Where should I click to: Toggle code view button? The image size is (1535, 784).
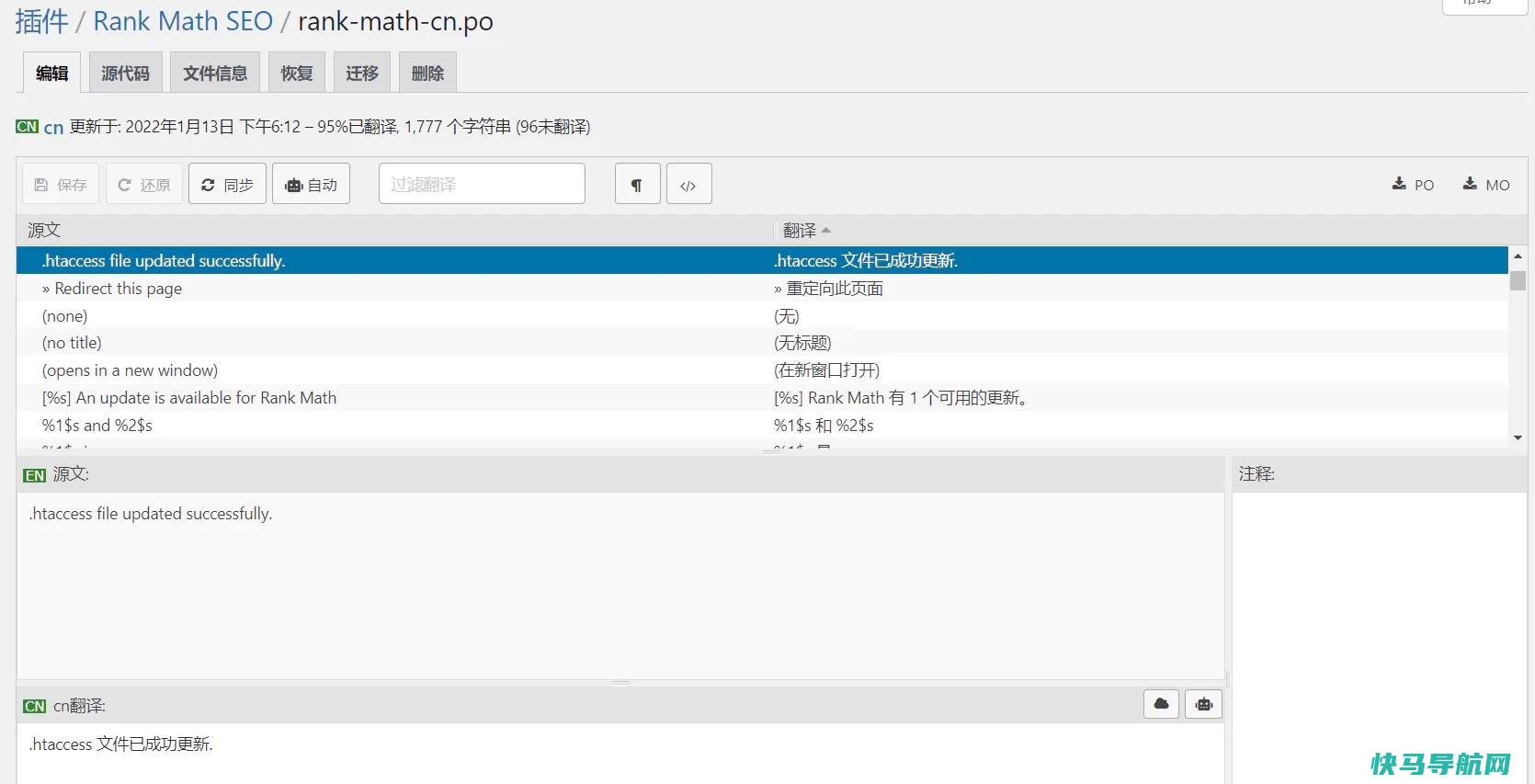tap(688, 184)
